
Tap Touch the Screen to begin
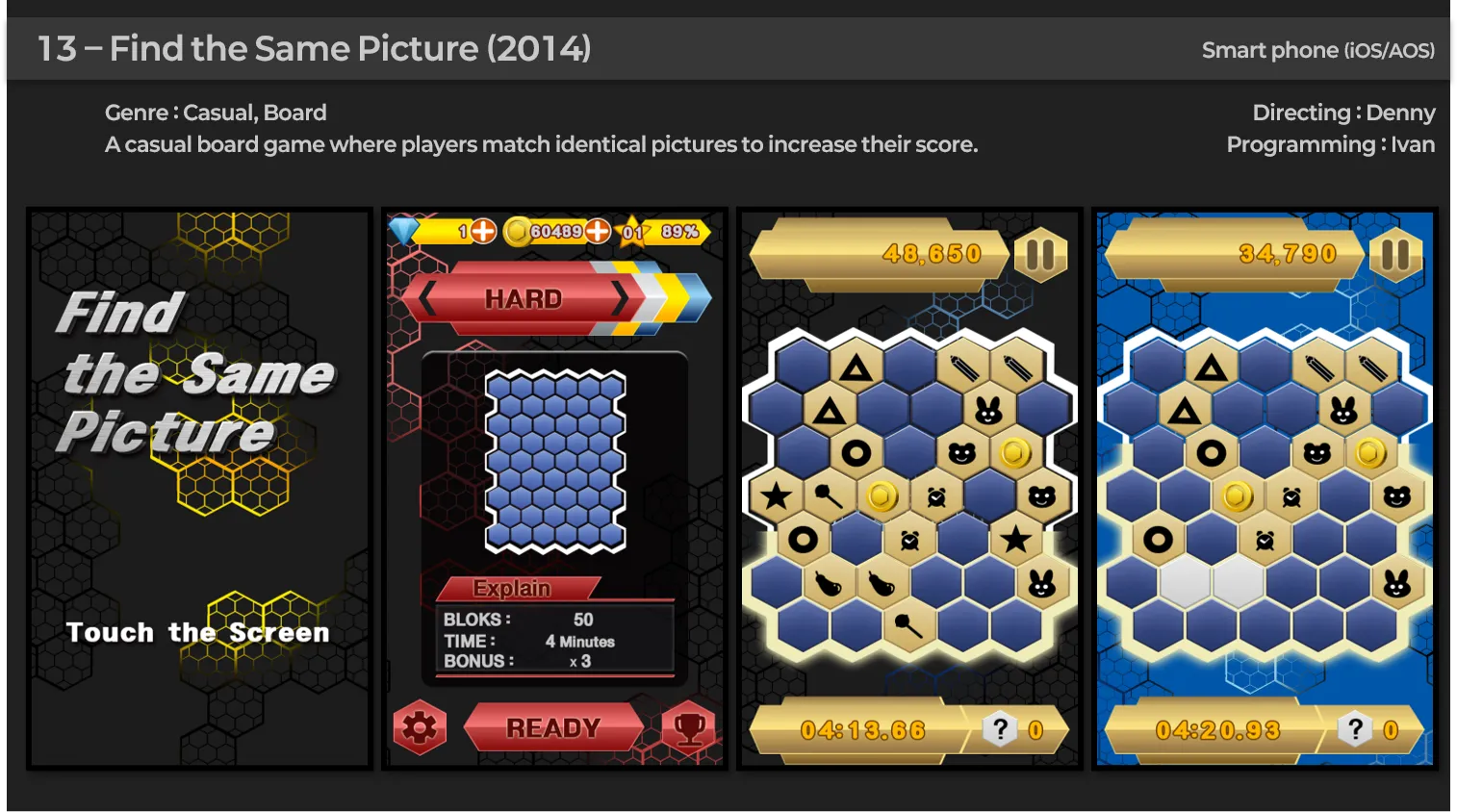[198, 632]
